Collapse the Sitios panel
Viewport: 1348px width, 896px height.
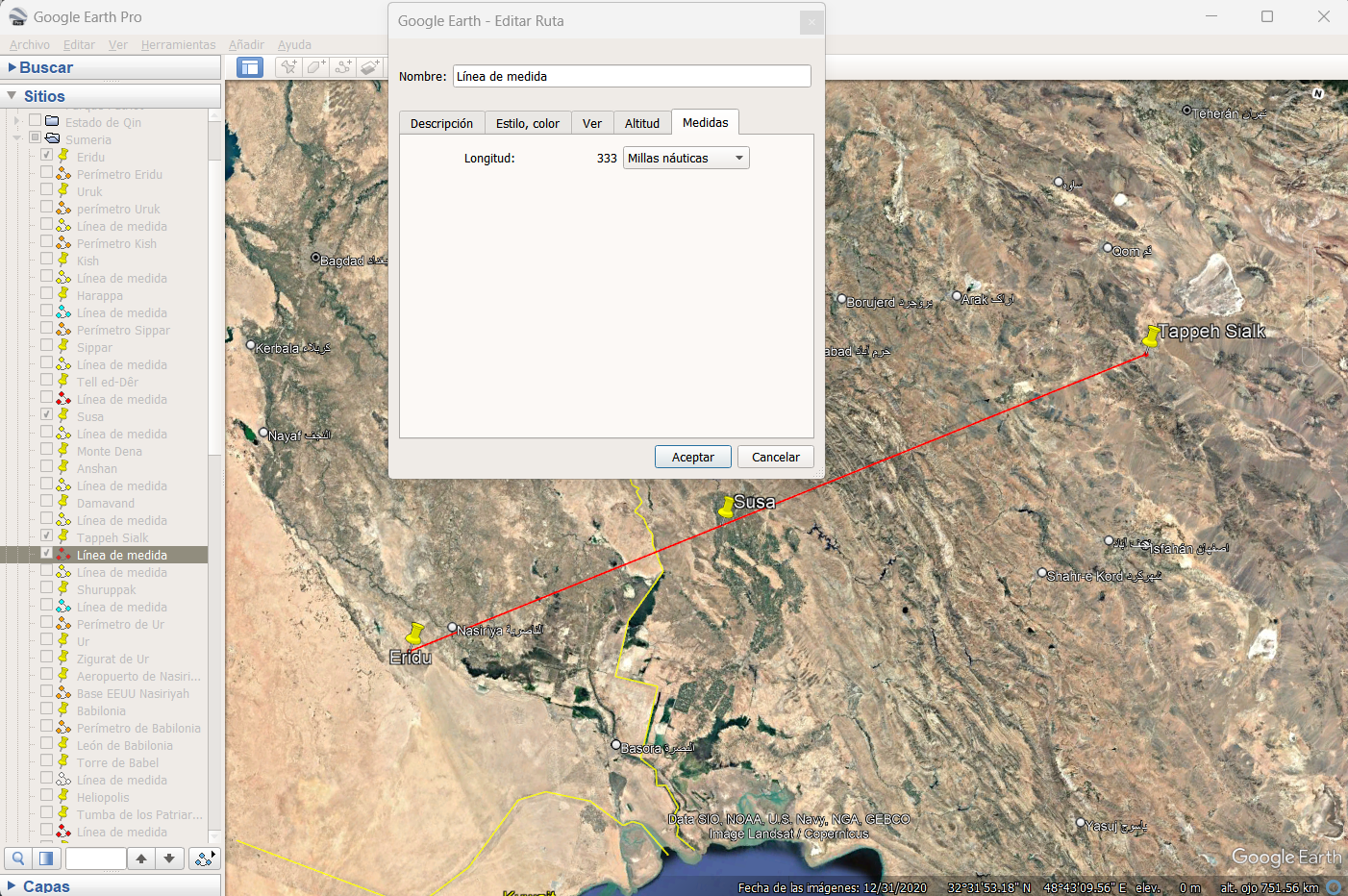12,96
